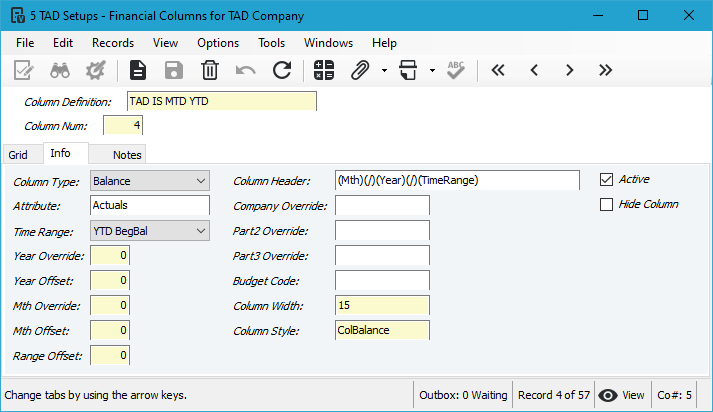Image resolution: width=713 pixels, height=412 pixels.
Task: Click the Column Num field
Action: pyautogui.click(x=123, y=125)
